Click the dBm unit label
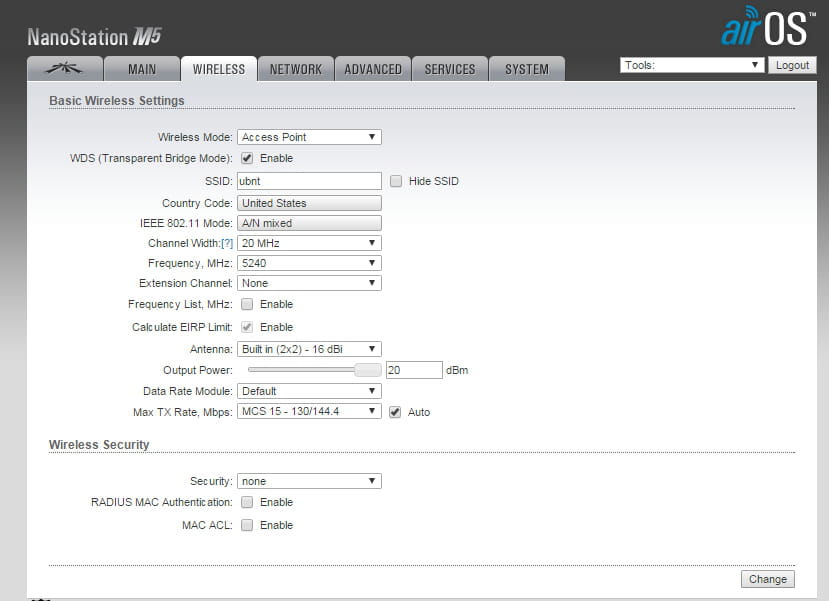This screenshot has width=829, height=601. (x=457, y=370)
